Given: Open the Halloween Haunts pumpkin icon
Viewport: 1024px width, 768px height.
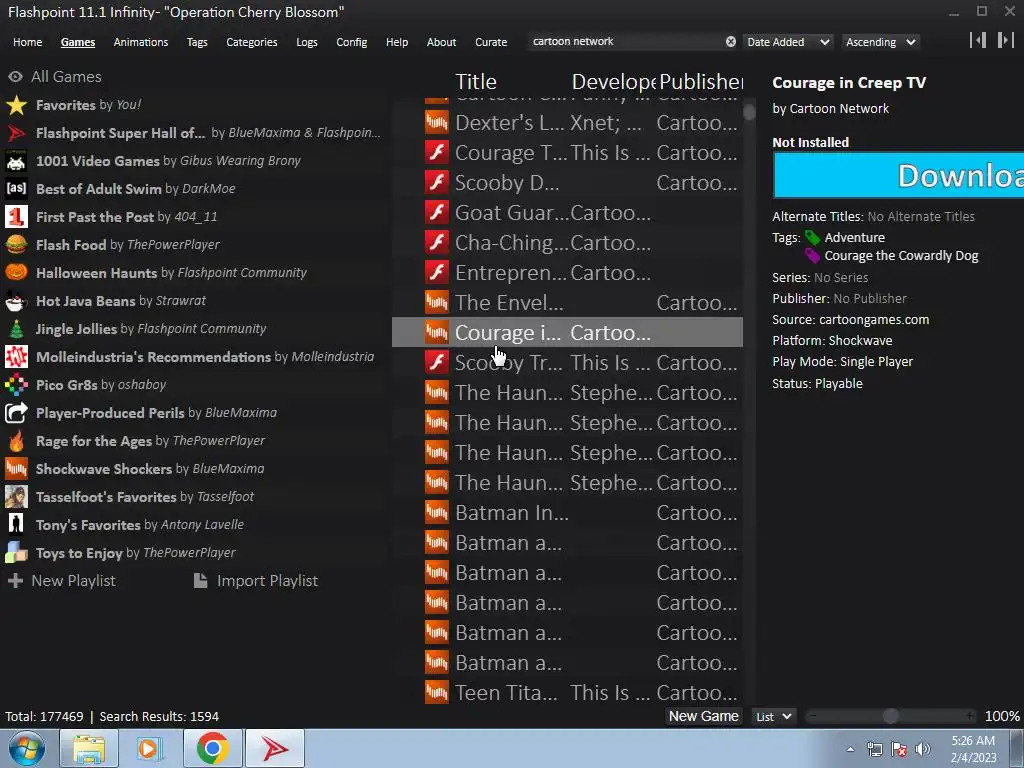Looking at the screenshot, I should coord(16,273).
